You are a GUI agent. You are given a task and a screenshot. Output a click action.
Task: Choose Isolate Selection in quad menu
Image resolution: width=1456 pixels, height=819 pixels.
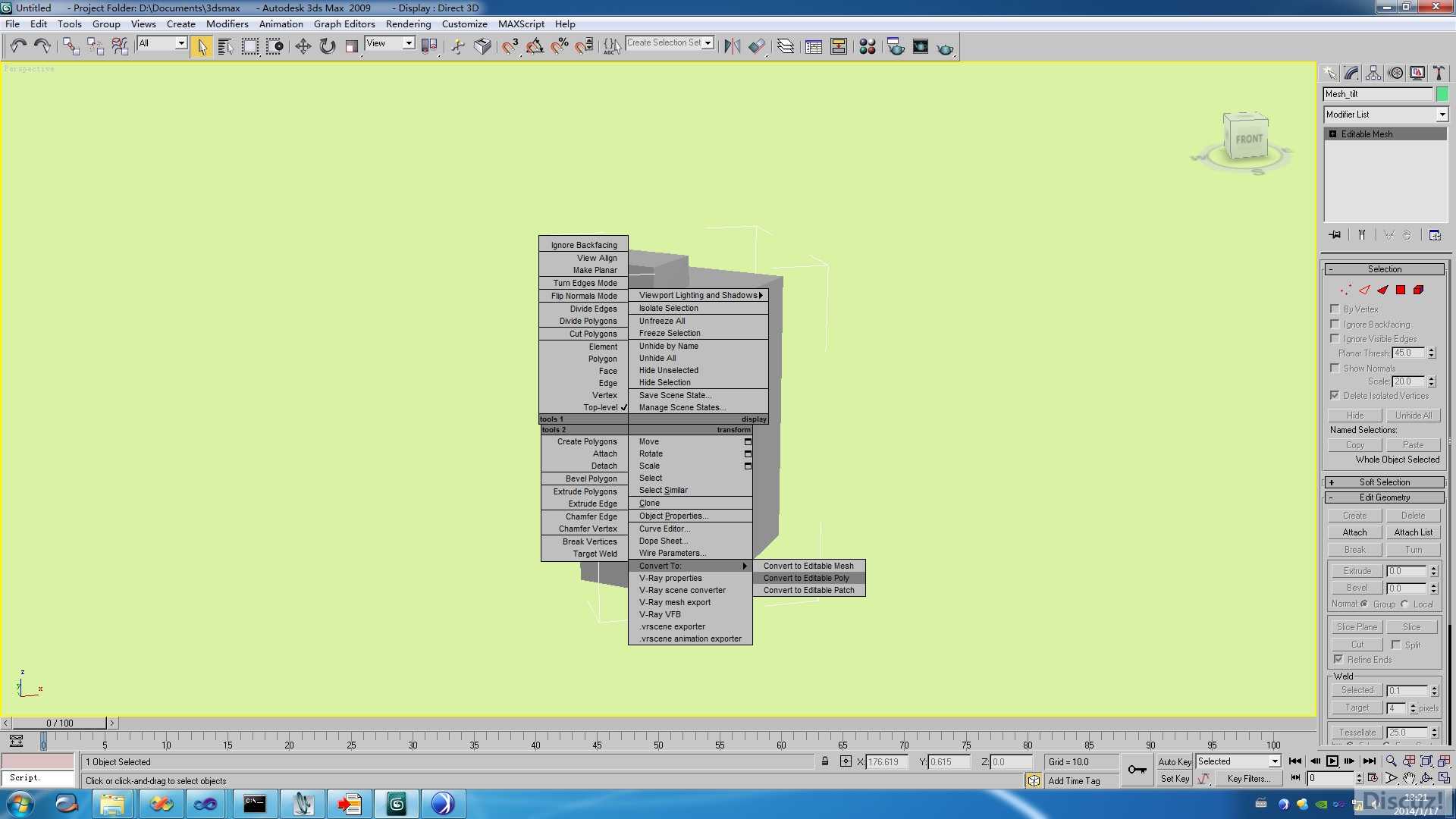point(698,308)
